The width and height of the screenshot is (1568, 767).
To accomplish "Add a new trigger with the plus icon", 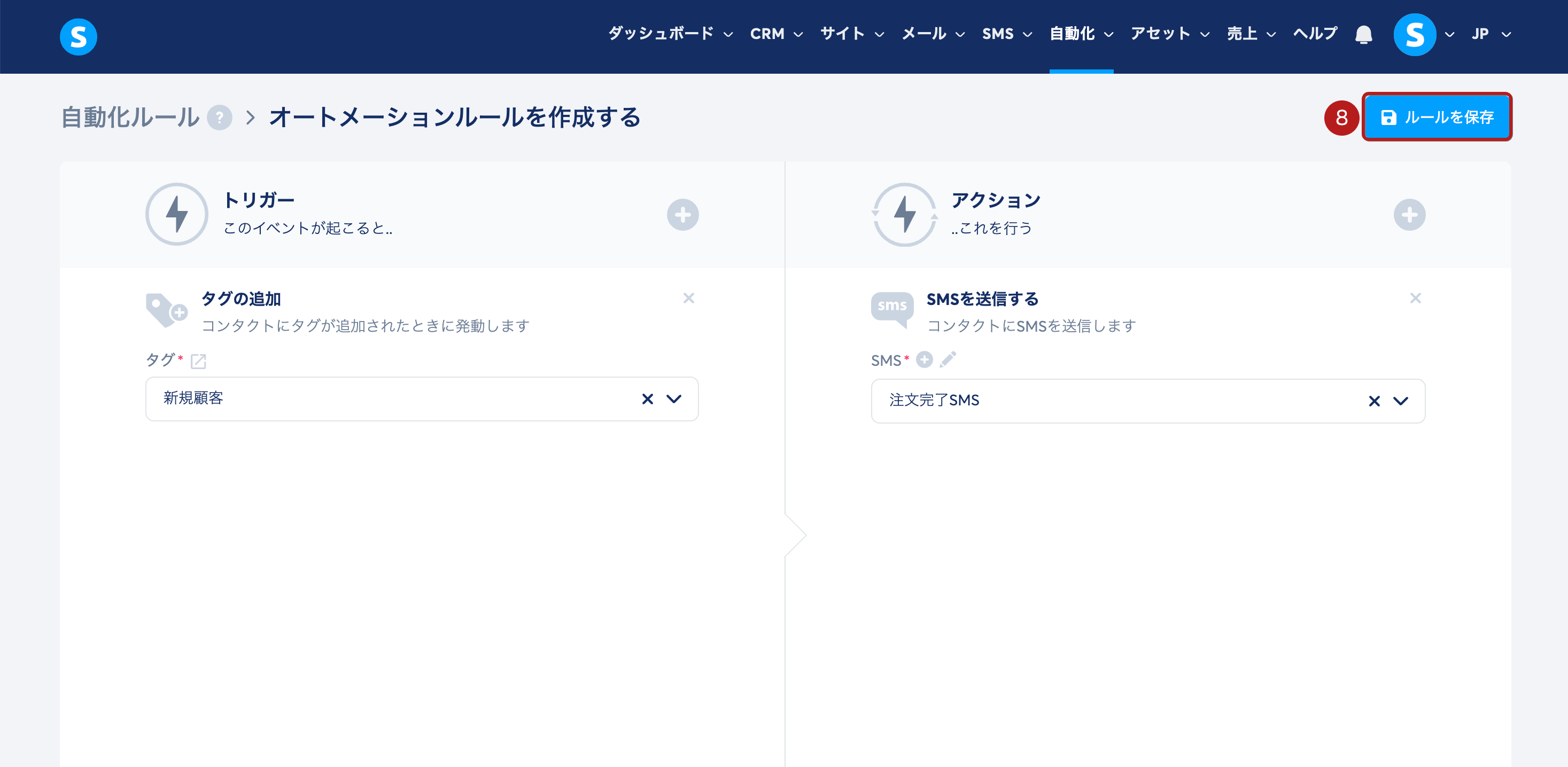I will [682, 215].
